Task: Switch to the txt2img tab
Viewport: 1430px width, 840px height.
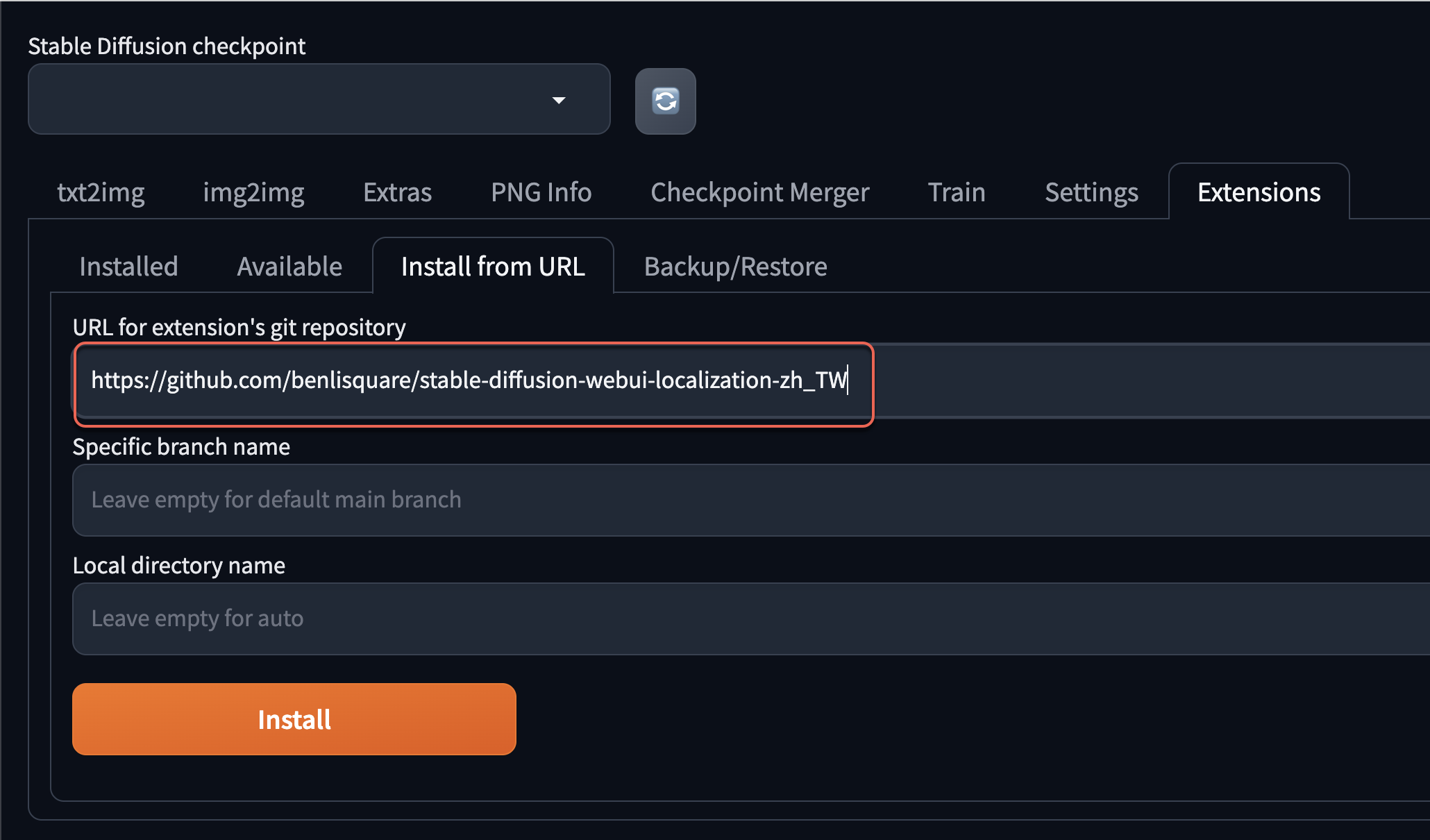Action: click(101, 192)
